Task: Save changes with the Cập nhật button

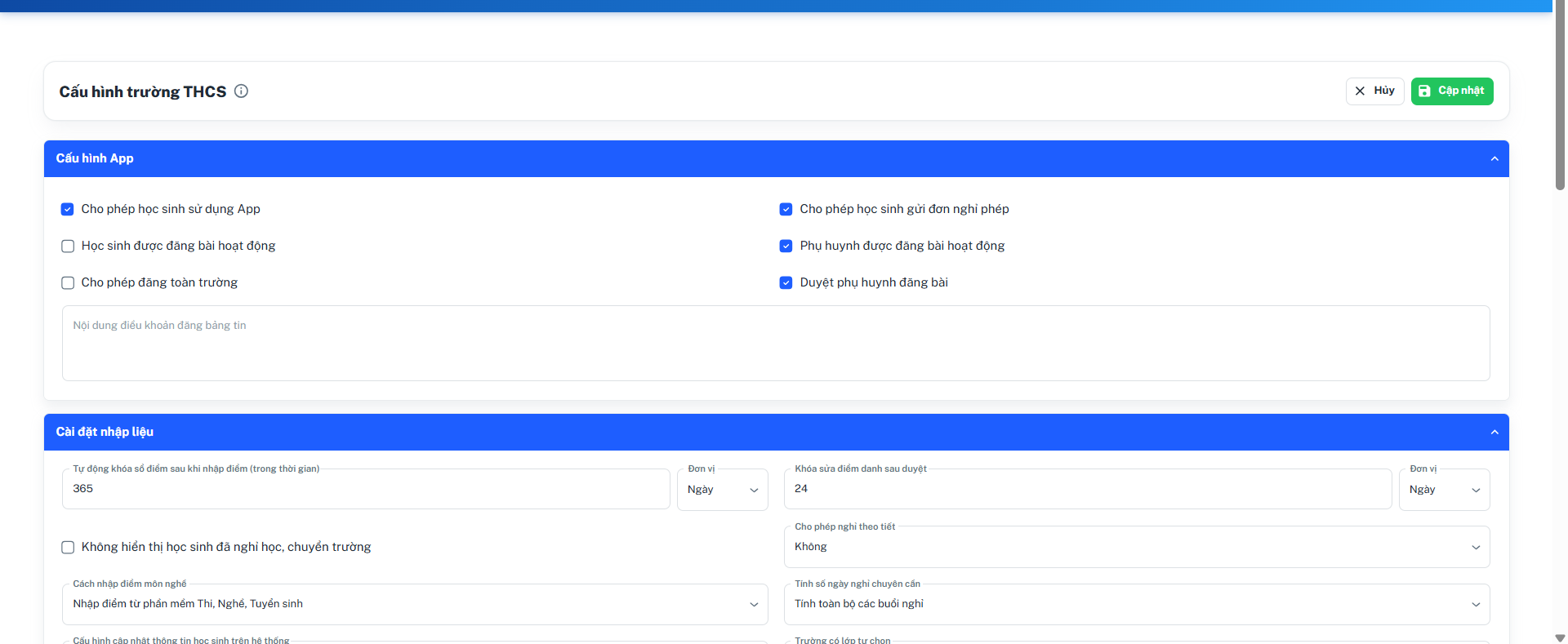Action: click(1452, 91)
